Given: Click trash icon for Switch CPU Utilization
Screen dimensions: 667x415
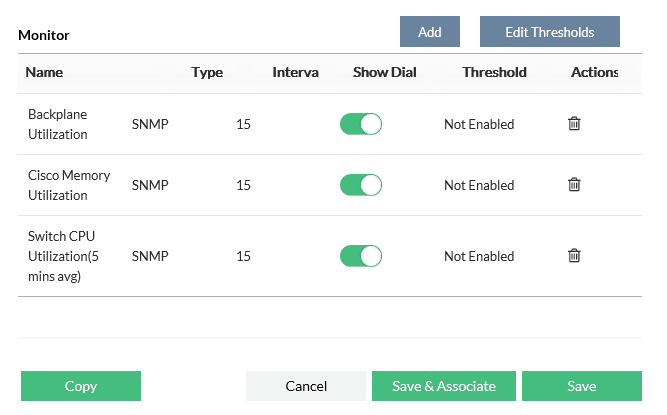Looking at the screenshot, I should (574, 256).
